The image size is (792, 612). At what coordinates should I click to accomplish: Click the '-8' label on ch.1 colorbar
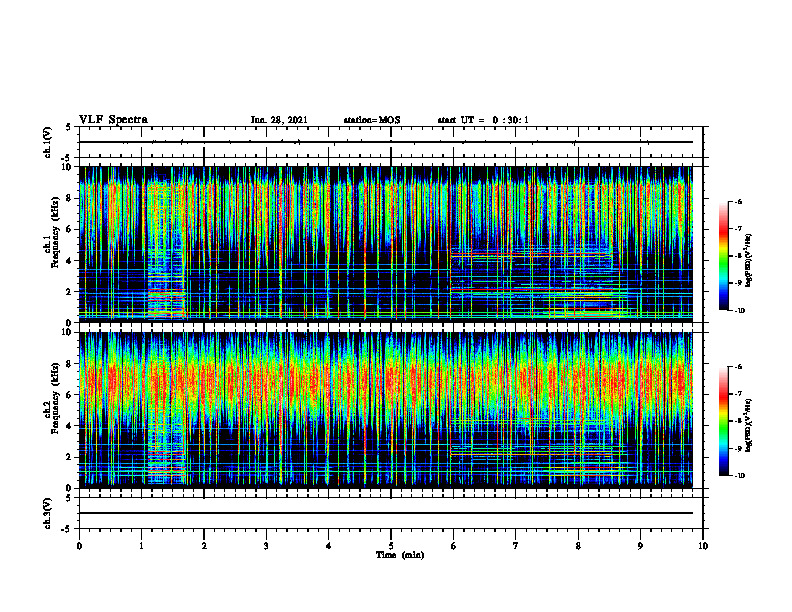738,256
